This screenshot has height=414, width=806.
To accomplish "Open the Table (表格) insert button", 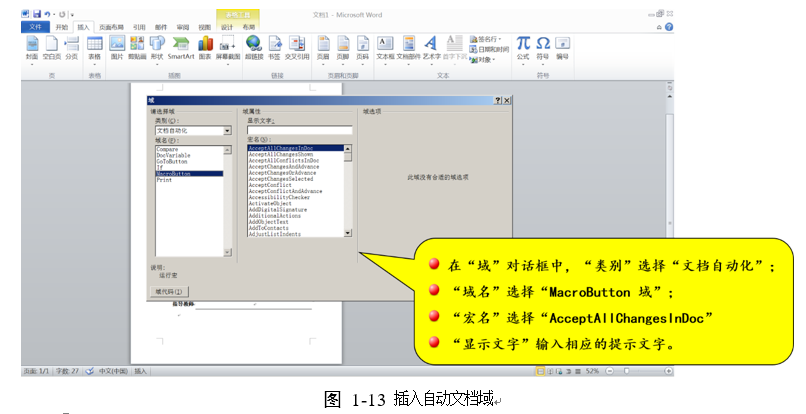I will (95, 49).
